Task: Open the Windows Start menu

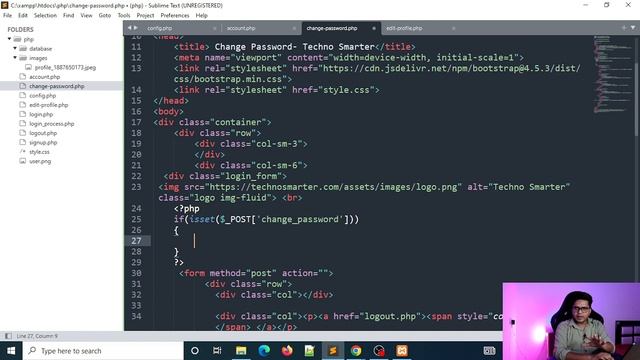Action: 11,351
